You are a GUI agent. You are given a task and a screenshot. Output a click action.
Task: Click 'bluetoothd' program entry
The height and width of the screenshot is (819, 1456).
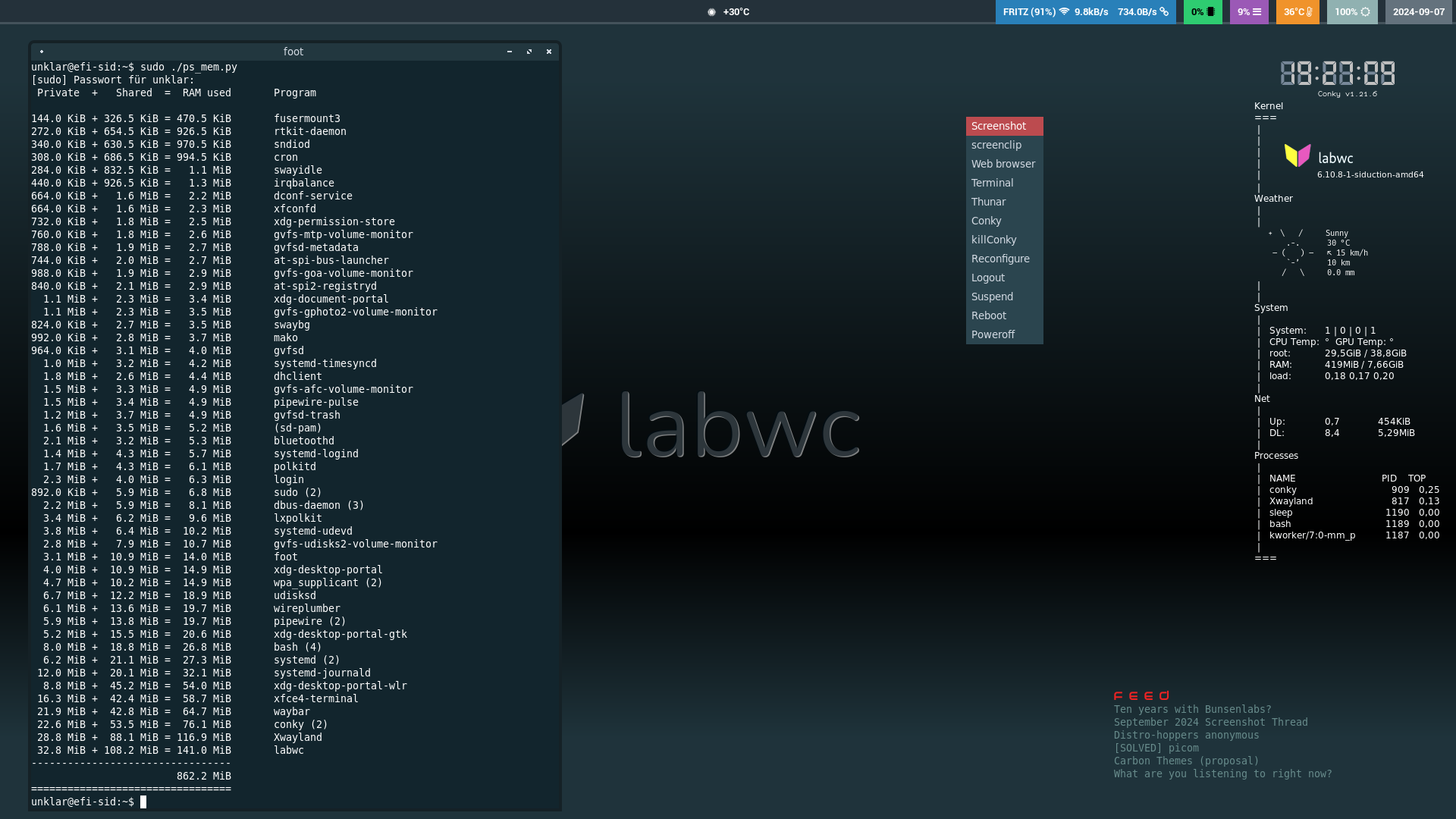[x=304, y=441]
